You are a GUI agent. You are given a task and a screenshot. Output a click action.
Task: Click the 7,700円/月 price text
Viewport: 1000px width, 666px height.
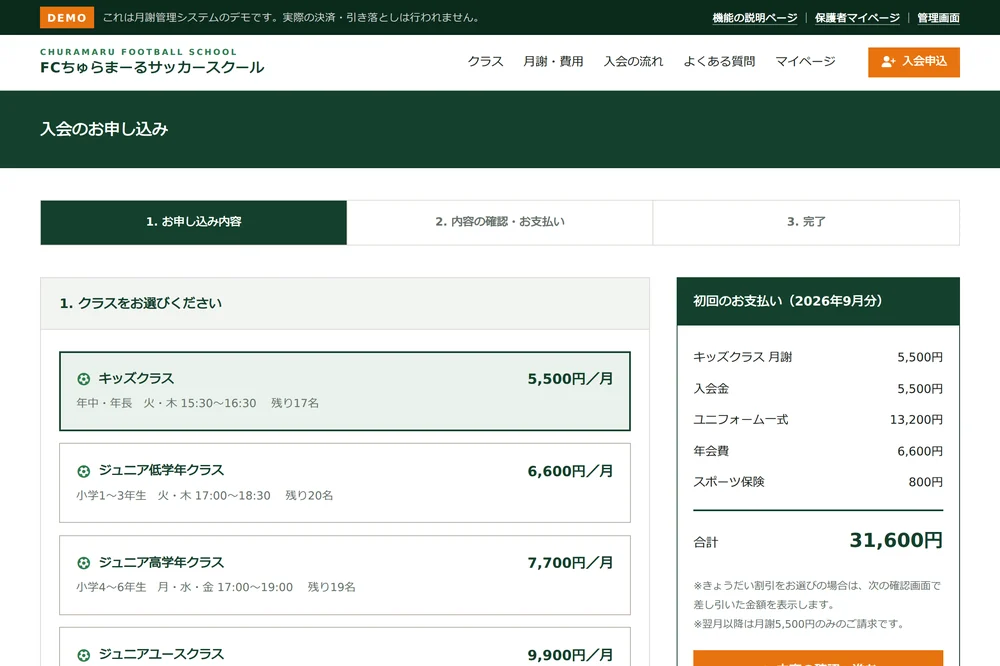pos(570,563)
